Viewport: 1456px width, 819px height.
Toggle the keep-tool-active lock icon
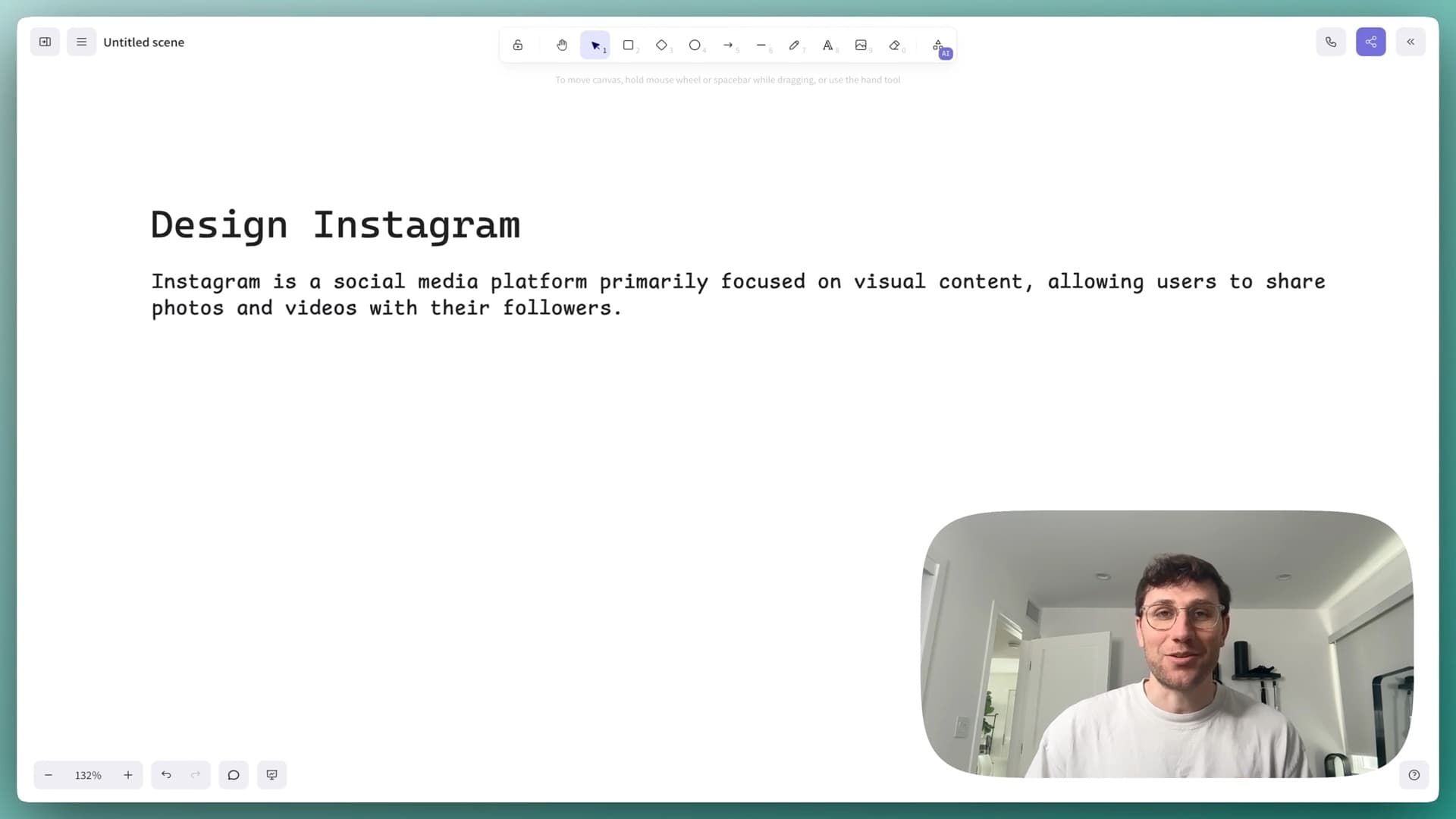(x=518, y=45)
